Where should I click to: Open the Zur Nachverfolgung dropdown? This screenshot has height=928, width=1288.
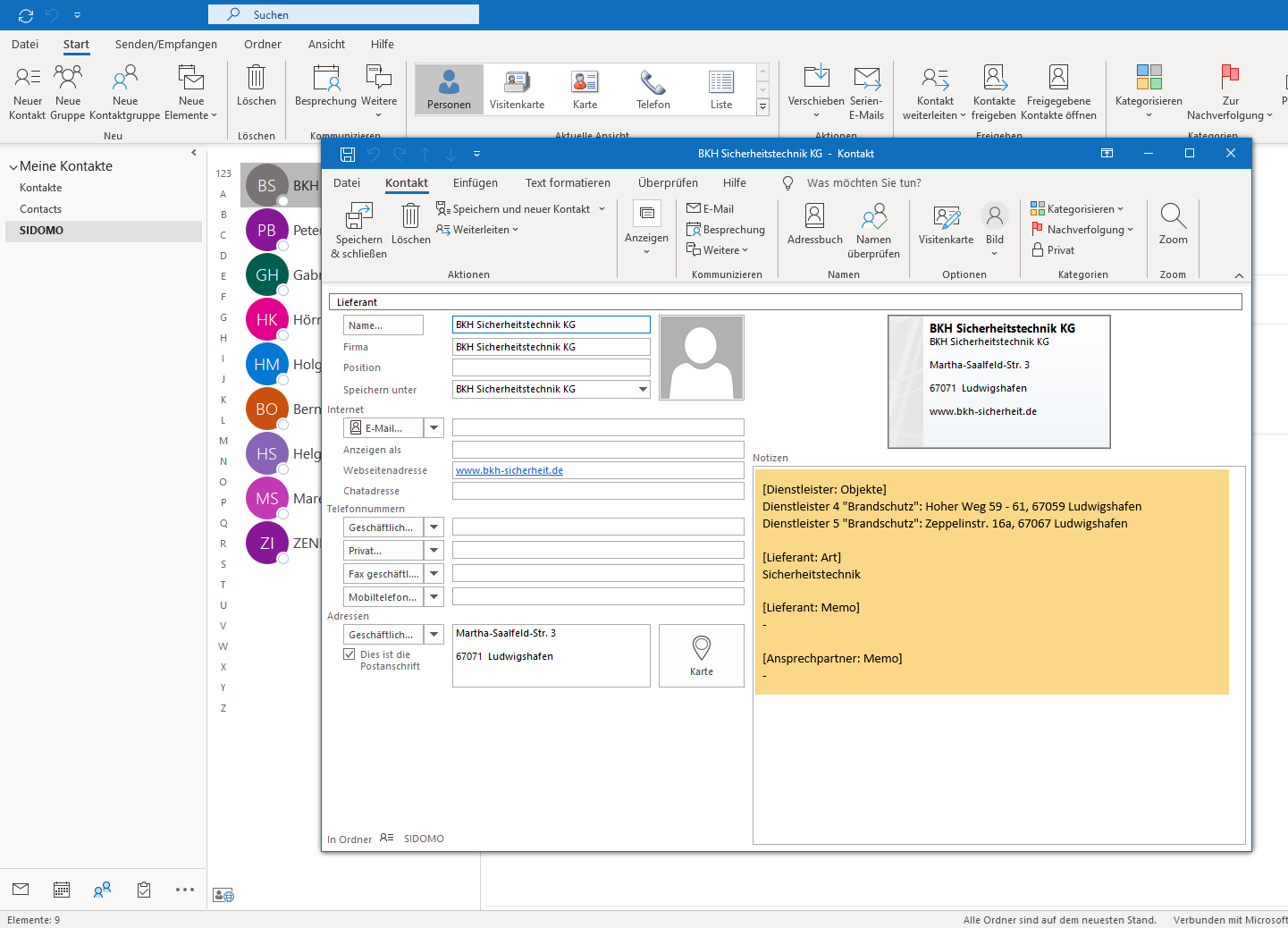(x=1230, y=92)
